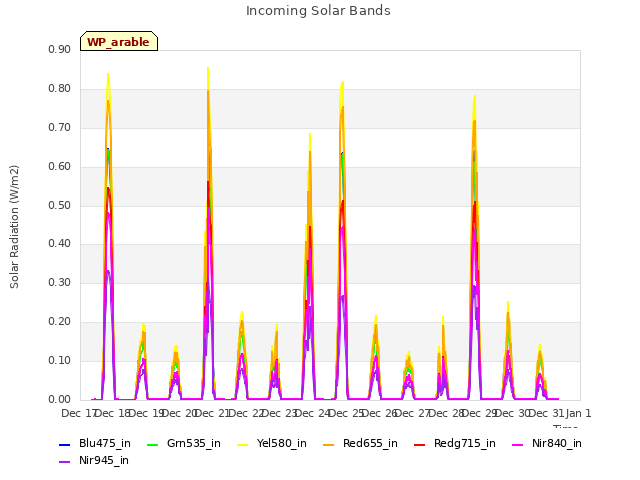Click the yellow peak of Dec 17
This screenshot has width=640, height=480.
[108, 75]
